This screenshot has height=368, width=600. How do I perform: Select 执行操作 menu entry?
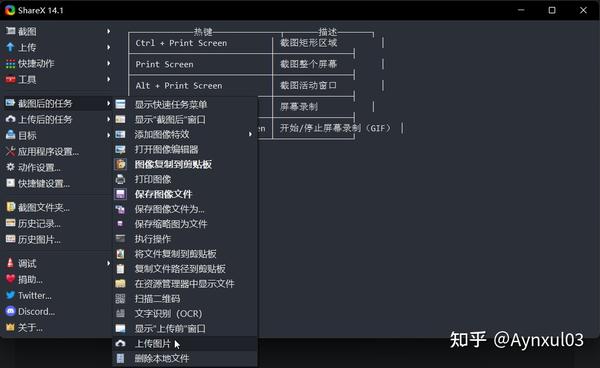pos(185,239)
